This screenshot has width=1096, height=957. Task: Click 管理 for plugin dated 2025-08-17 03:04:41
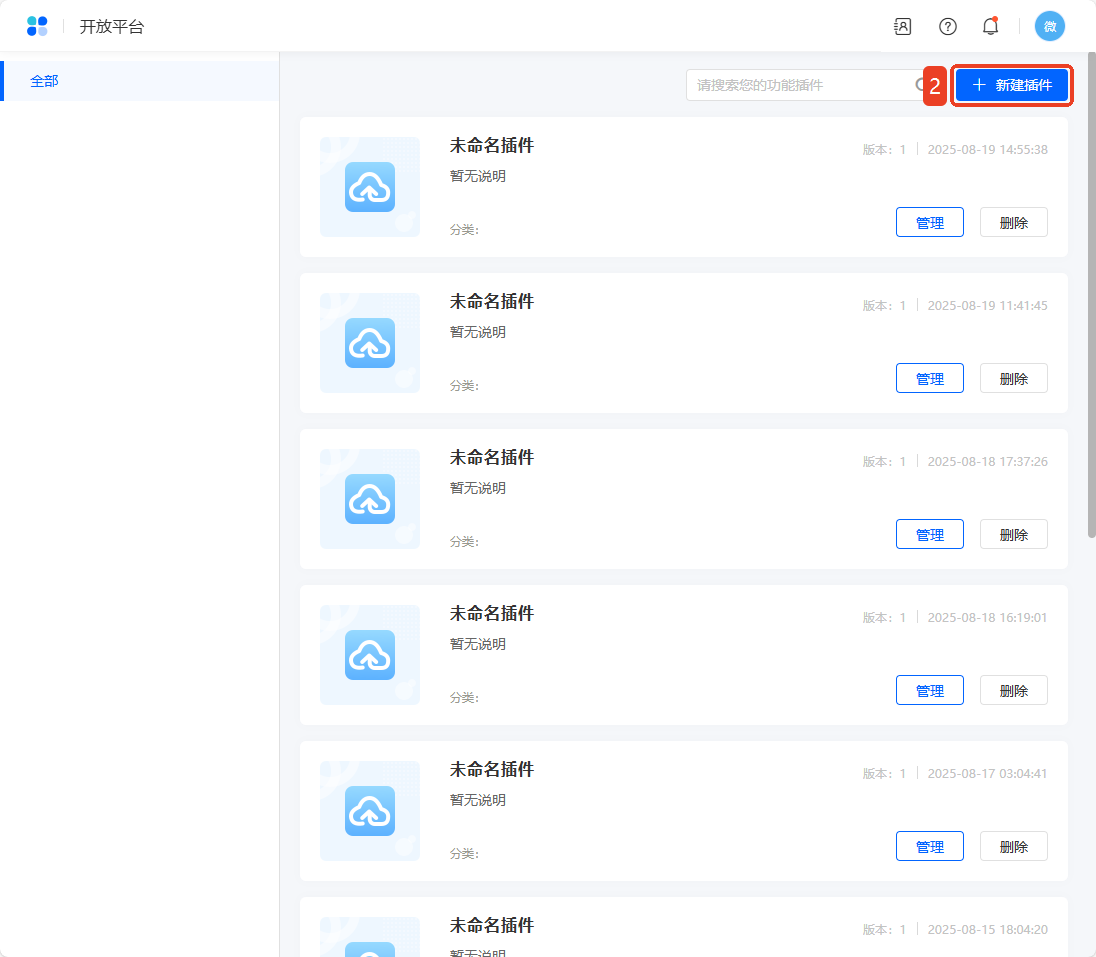click(929, 847)
